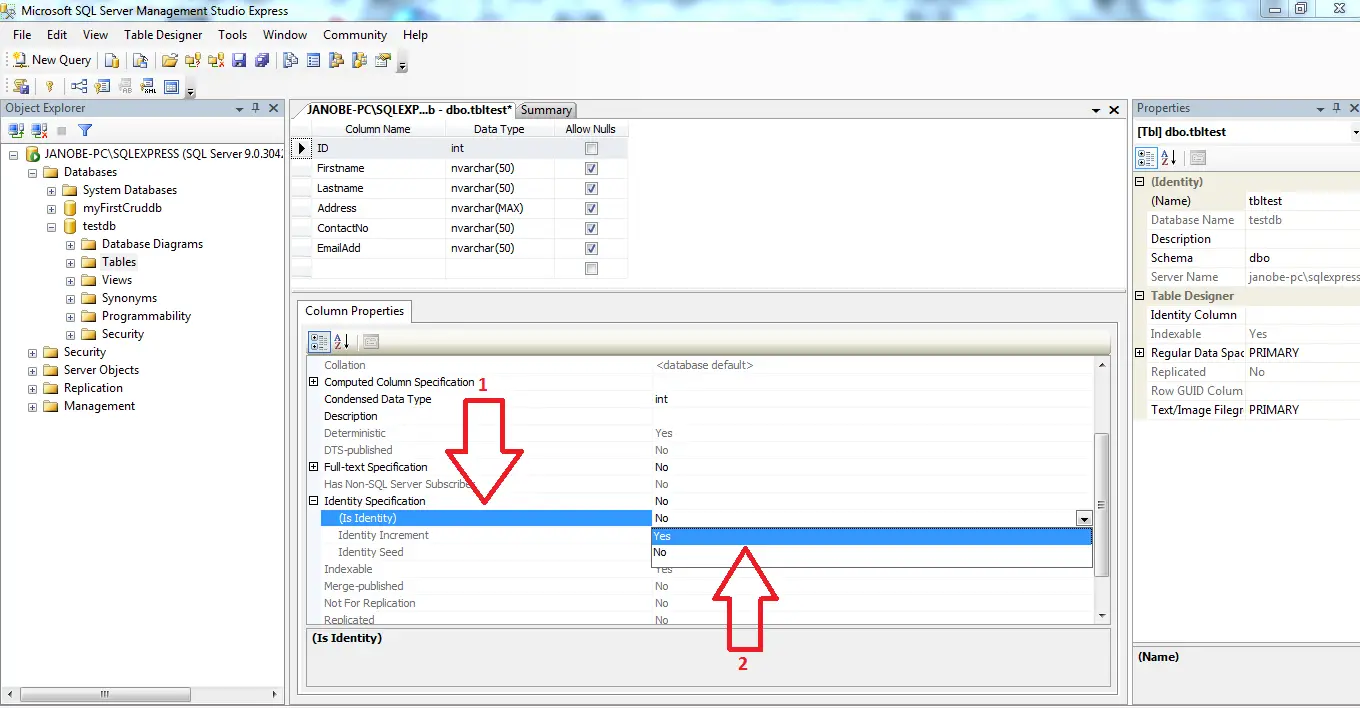The width and height of the screenshot is (1360, 708).
Task: Click the Open File folder icon
Action: 170,60
